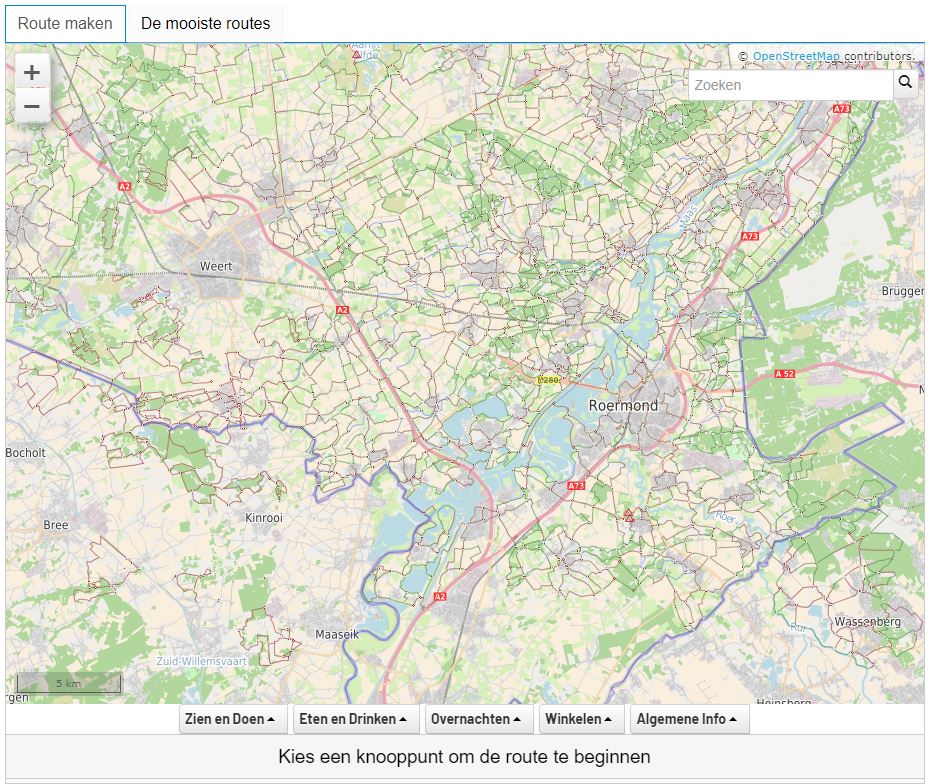The image size is (932, 784).
Task: Collapse the "Zien en Doen" category panel
Action: (x=231, y=718)
